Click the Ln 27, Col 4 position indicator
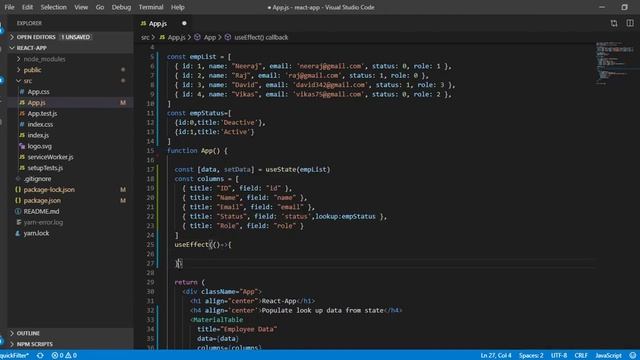640x360 pixels. click(x=496, y=355)
